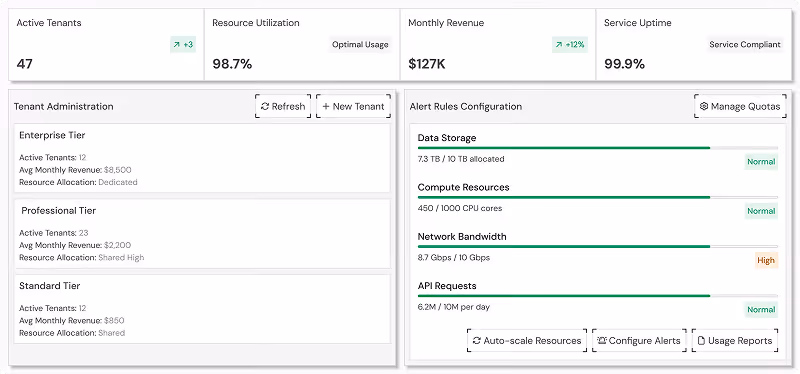Select the Enterprise Tier card heading
This screenshot has width=800, height=374.
[x=52, y=135]
